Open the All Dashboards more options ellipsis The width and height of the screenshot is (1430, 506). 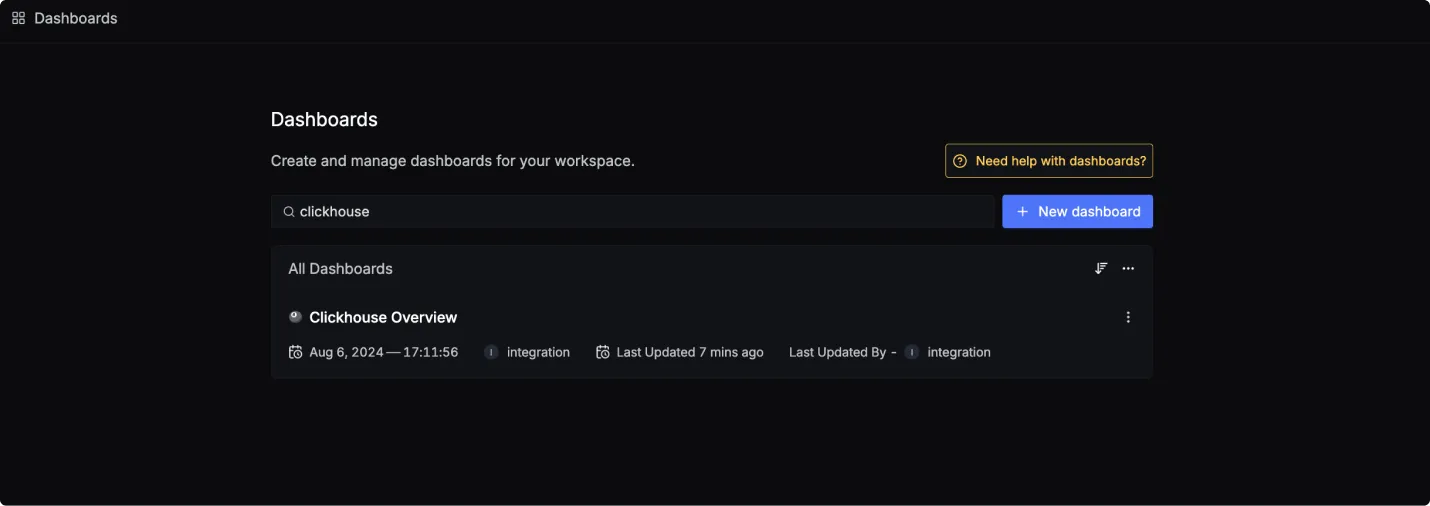(1128, 268)
